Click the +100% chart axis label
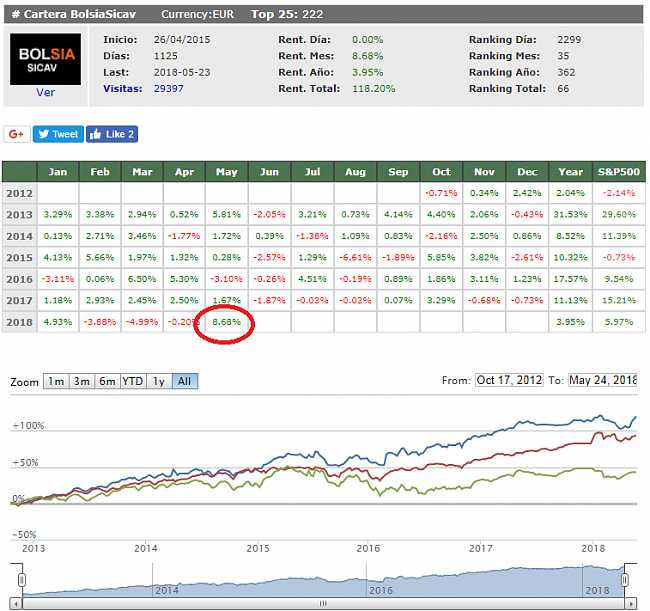Screen dimensions: 650x611 point(28,426)
